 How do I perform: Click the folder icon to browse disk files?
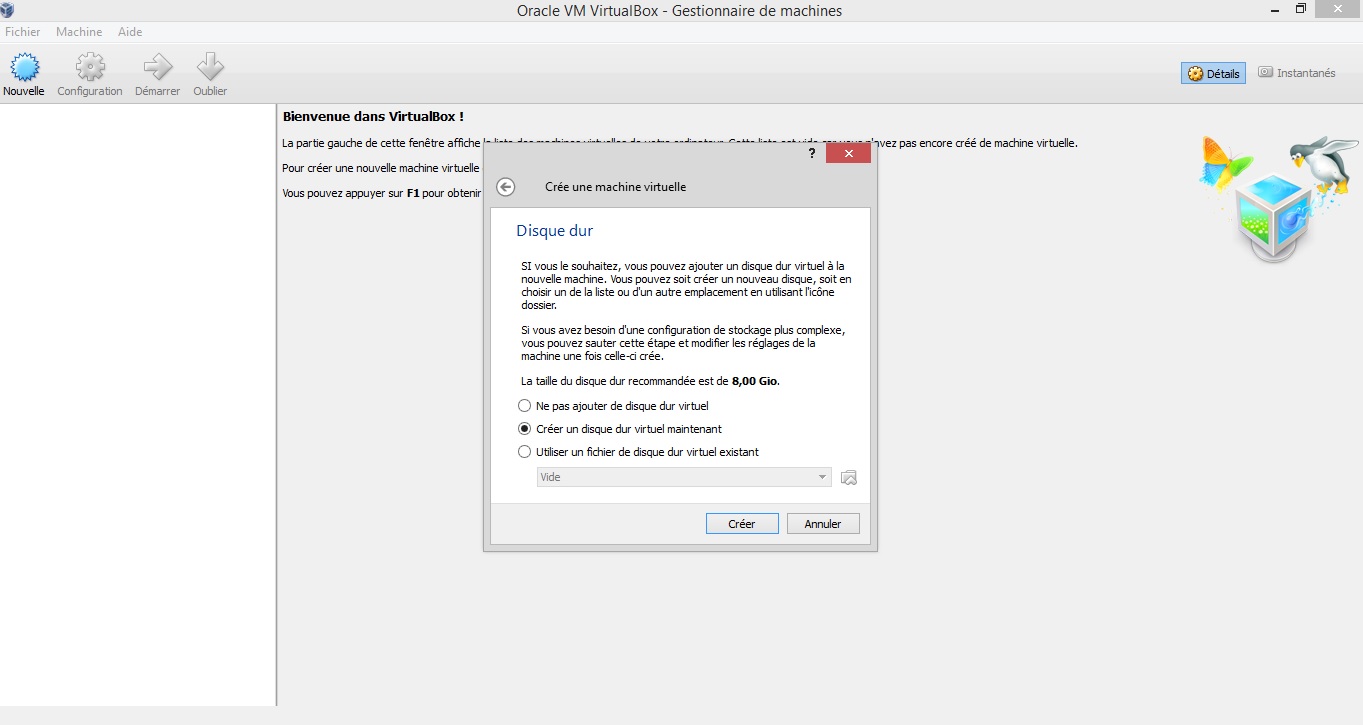coord(849,478)
